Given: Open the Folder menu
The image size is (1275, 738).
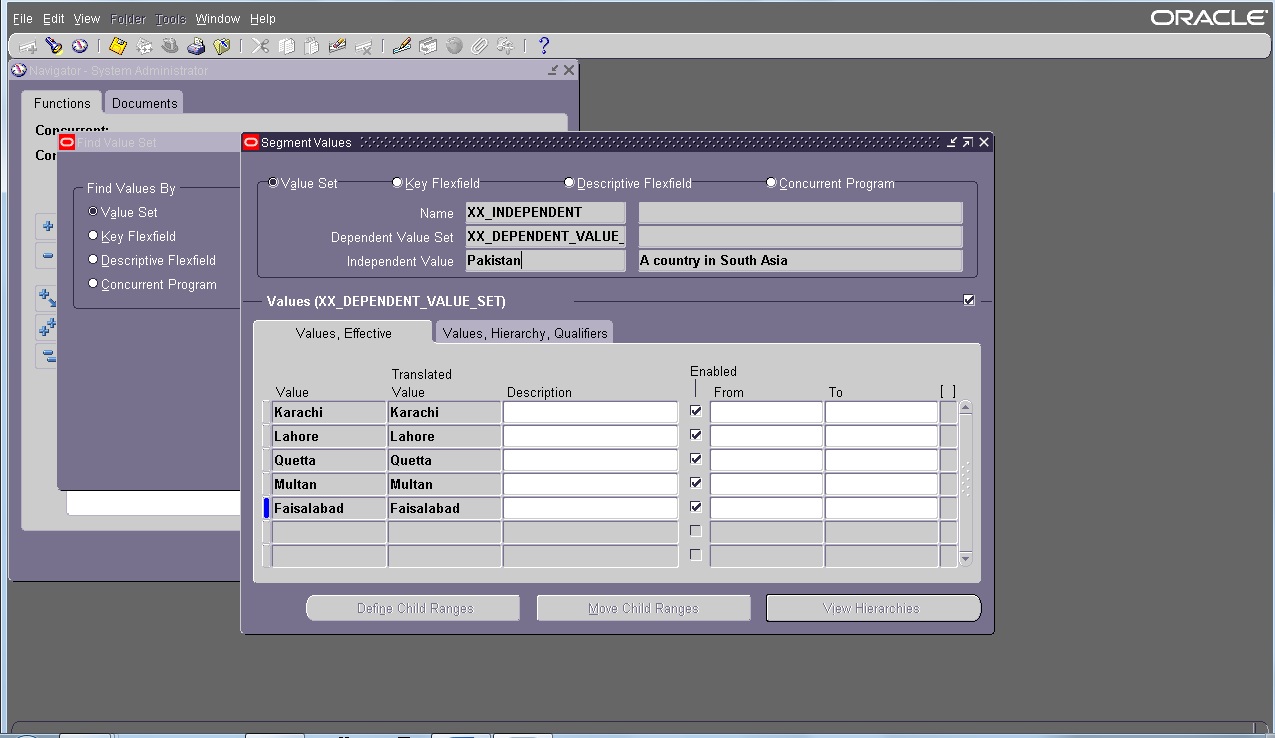Looking at the screenshot, I should 127,18.
